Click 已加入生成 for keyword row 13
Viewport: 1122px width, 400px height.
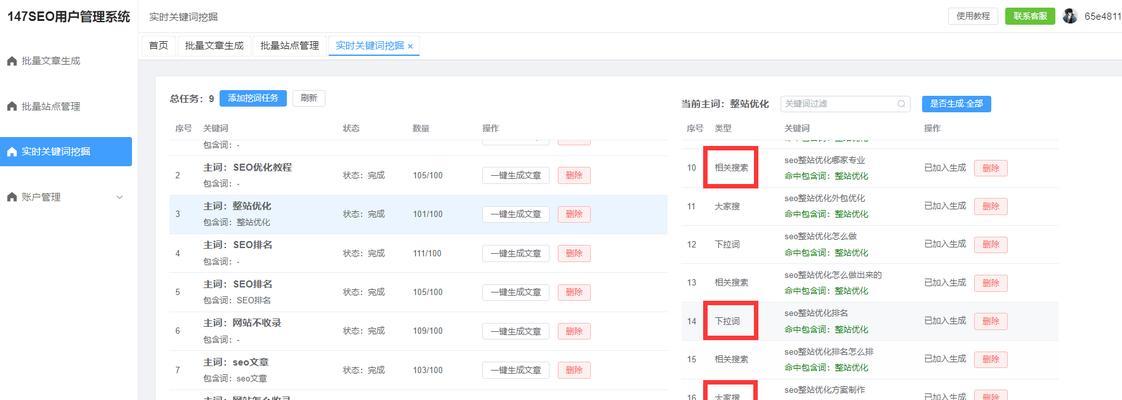point(945,283)
